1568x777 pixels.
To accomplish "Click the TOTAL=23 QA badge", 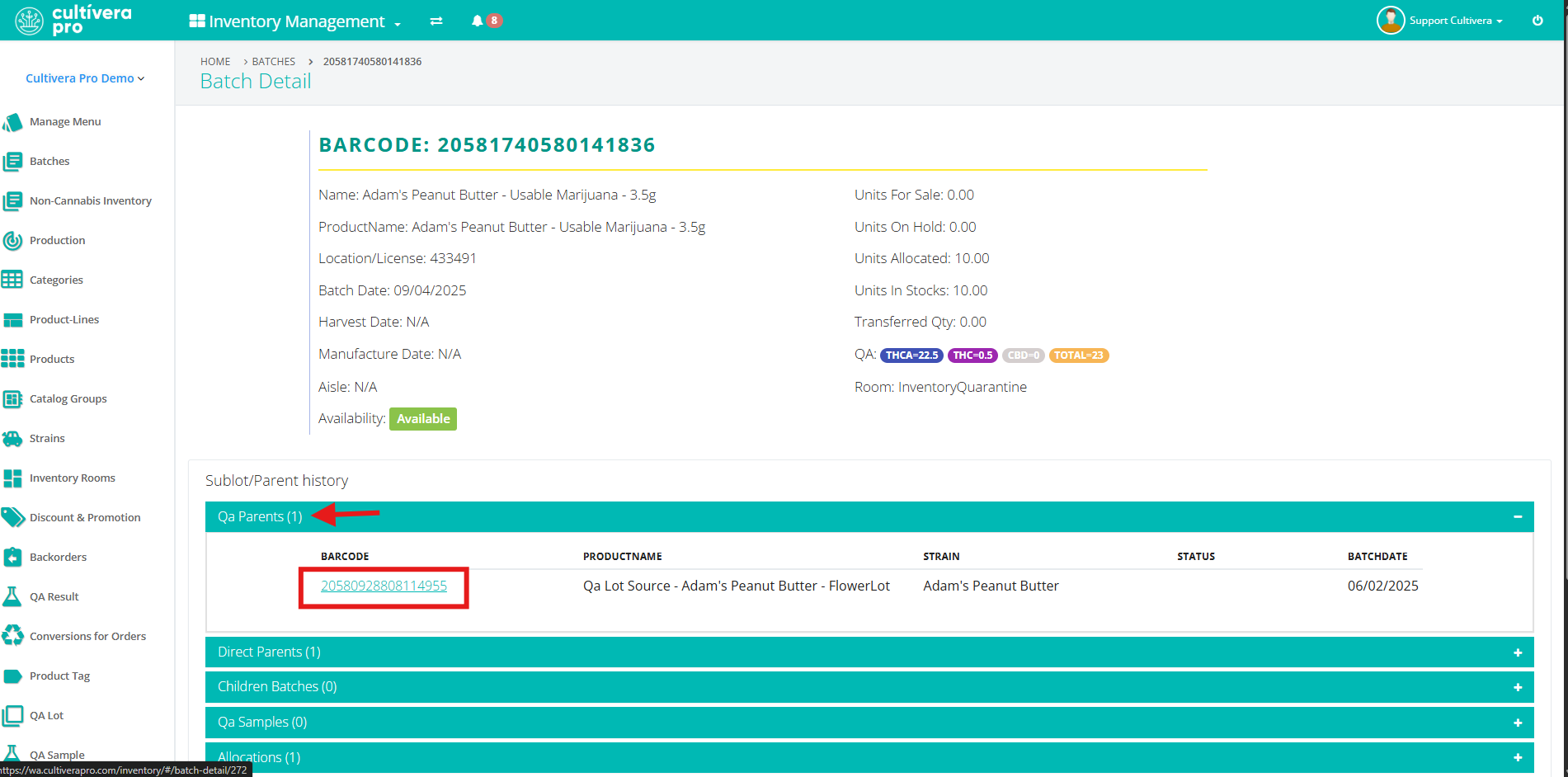I will (1079, 356).
